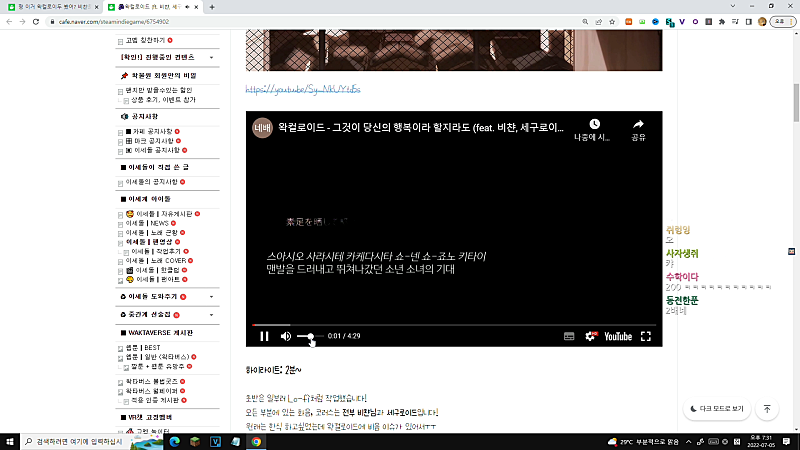The width and height of the screenshot is (800, 450).
Task: Click the video Share arrow icon
Action: tap(638, 124)
